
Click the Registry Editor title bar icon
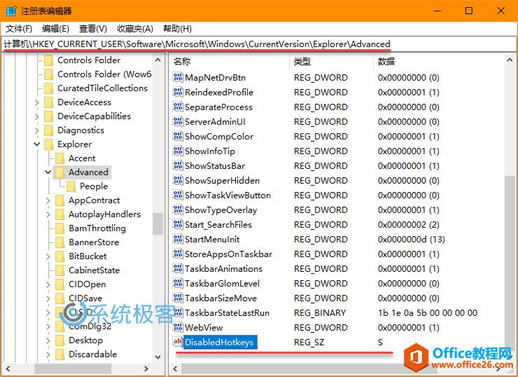pyautogui.click(x=11, y=11)
